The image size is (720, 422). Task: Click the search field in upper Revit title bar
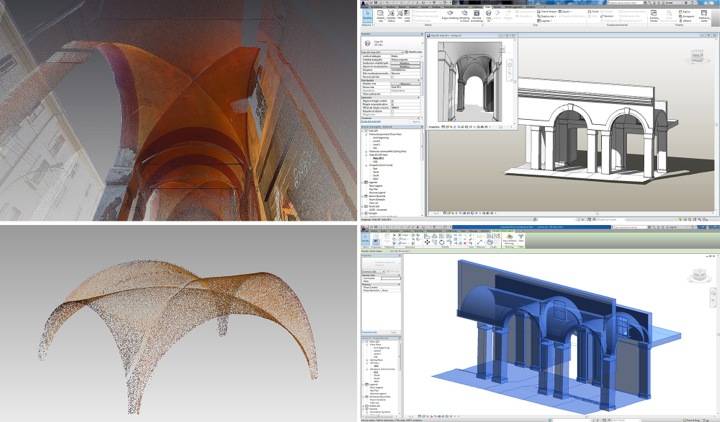(x=626, y=3)
